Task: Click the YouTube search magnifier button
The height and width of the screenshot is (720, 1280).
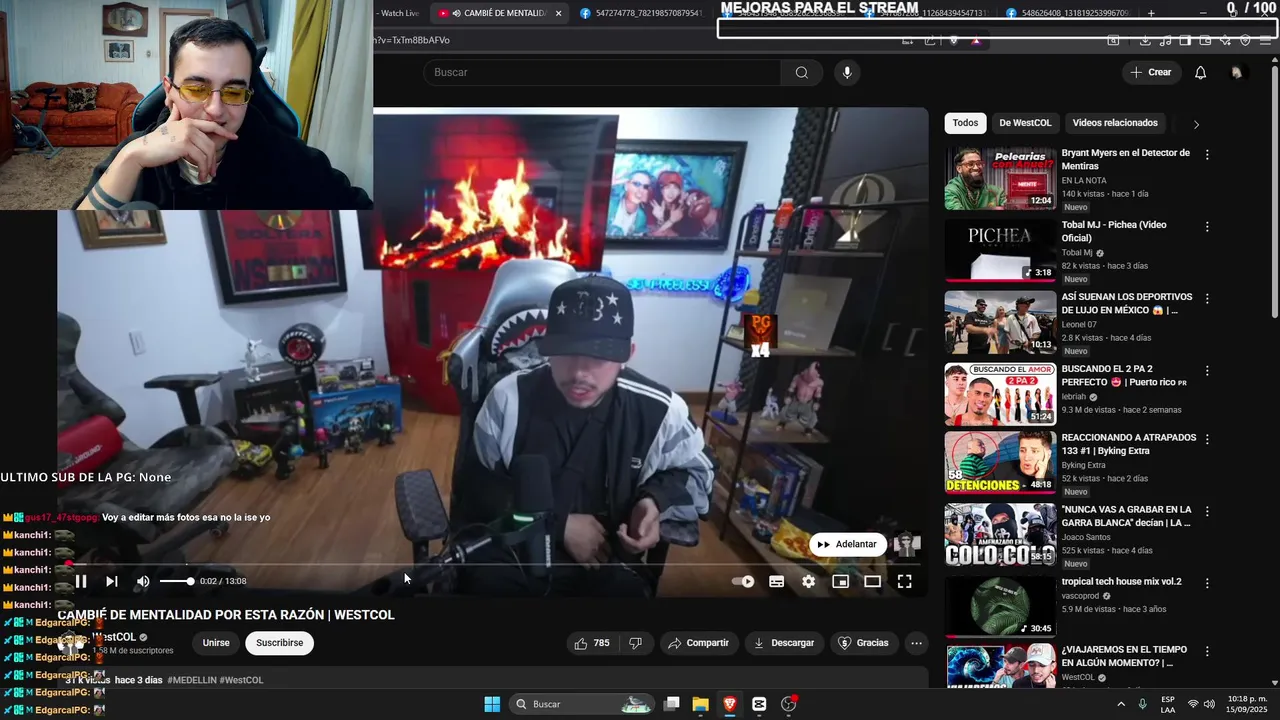Action: click(x=802, y=72)
